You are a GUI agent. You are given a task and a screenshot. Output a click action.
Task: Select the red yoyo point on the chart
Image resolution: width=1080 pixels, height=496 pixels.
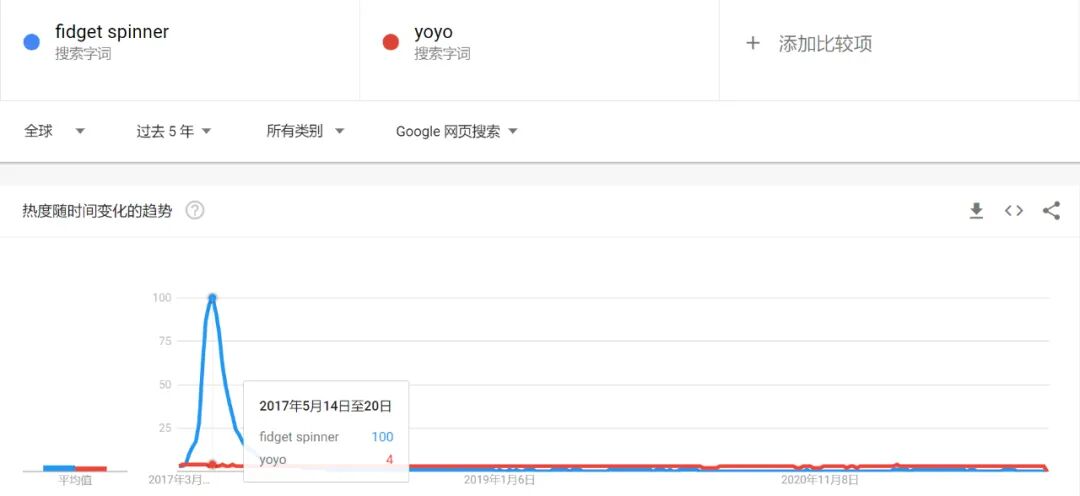212,464
